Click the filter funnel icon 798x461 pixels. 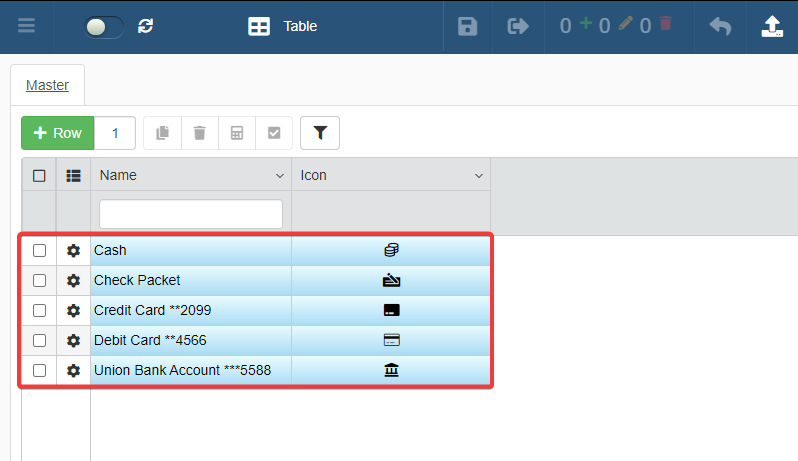pos(320,133)
